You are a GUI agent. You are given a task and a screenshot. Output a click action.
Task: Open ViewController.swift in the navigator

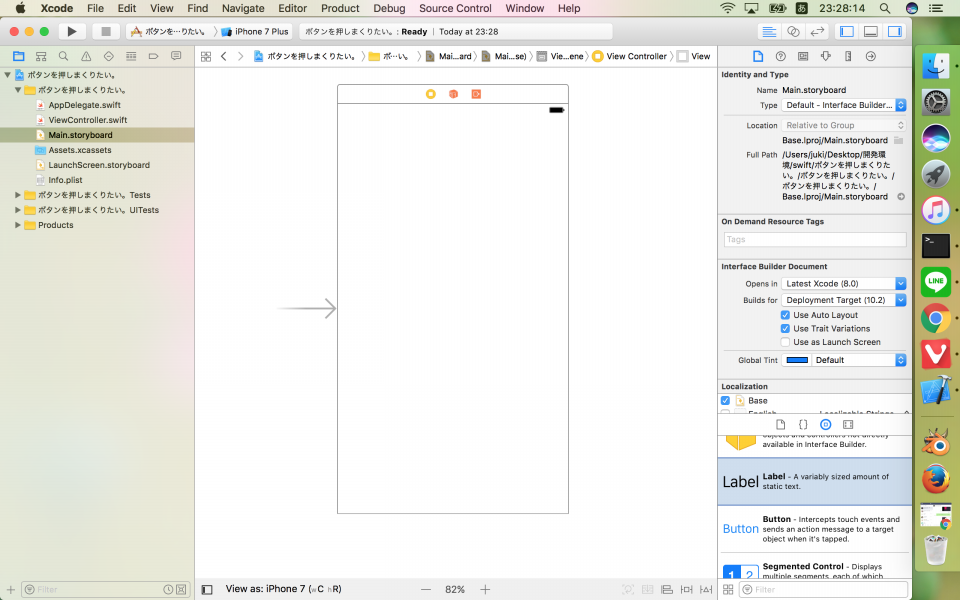tap(88, 120)
